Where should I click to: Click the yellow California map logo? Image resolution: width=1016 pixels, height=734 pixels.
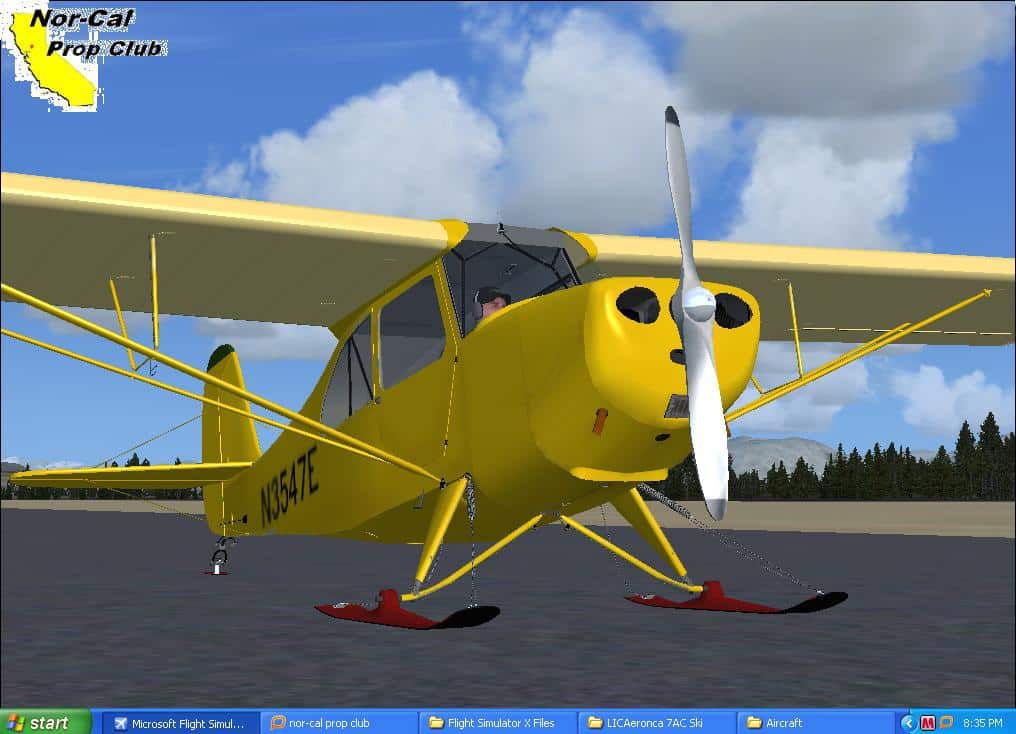point(55,65)
